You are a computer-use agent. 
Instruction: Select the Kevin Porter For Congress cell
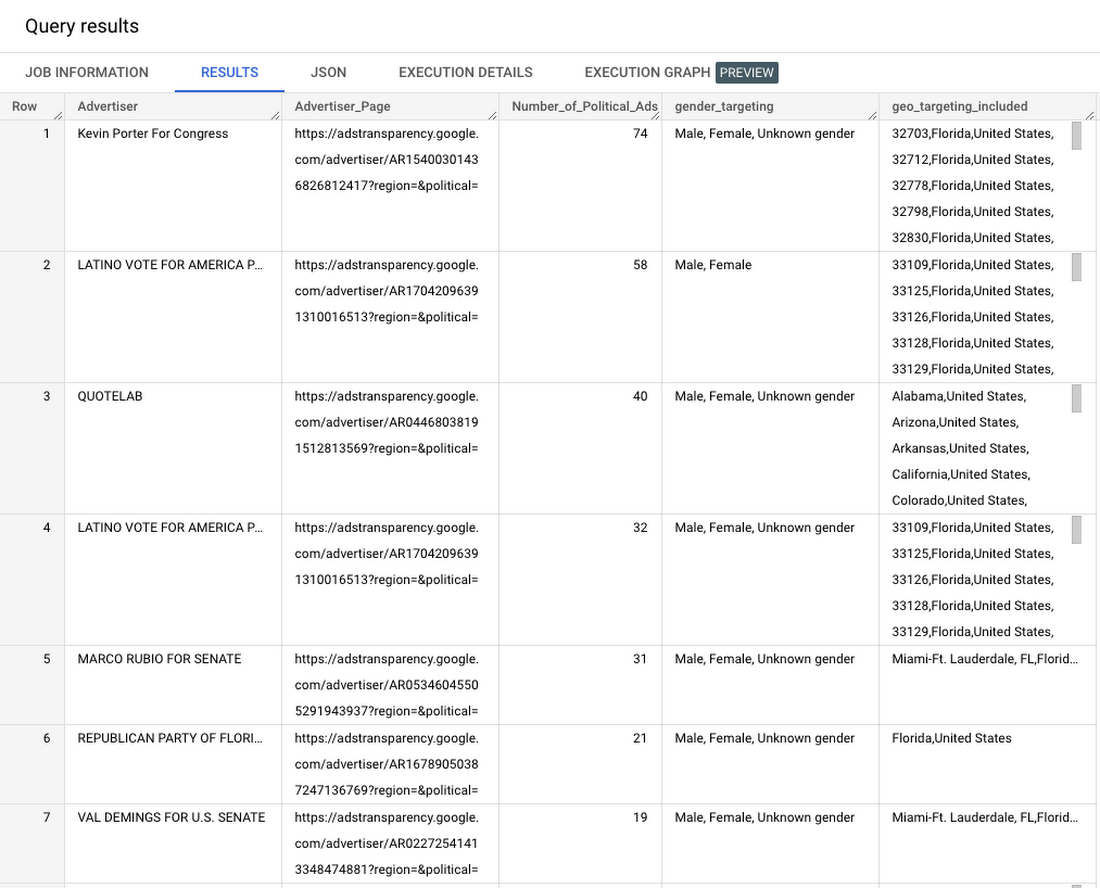pos(173,186)
